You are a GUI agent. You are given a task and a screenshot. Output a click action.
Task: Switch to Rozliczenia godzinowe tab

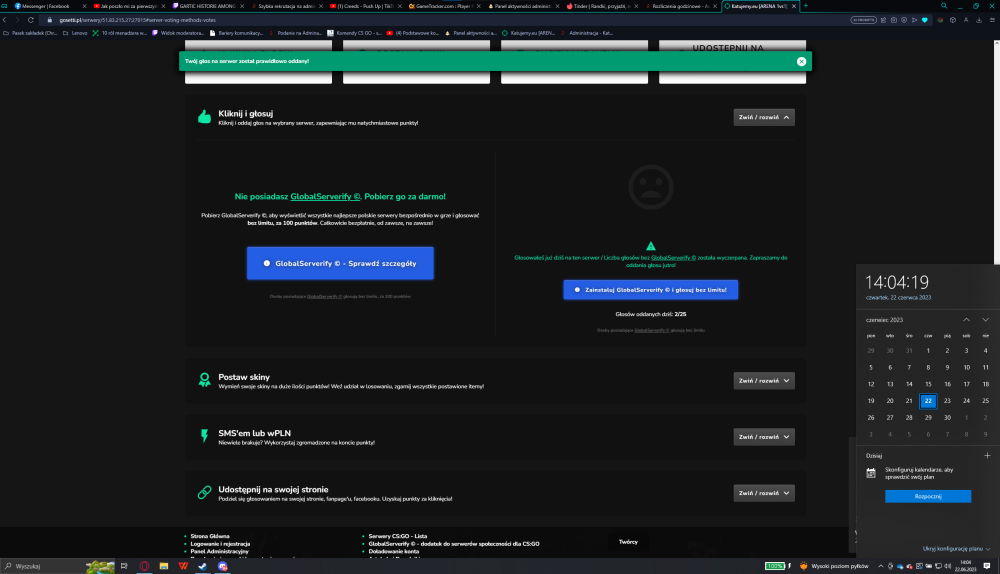[680, 6]
